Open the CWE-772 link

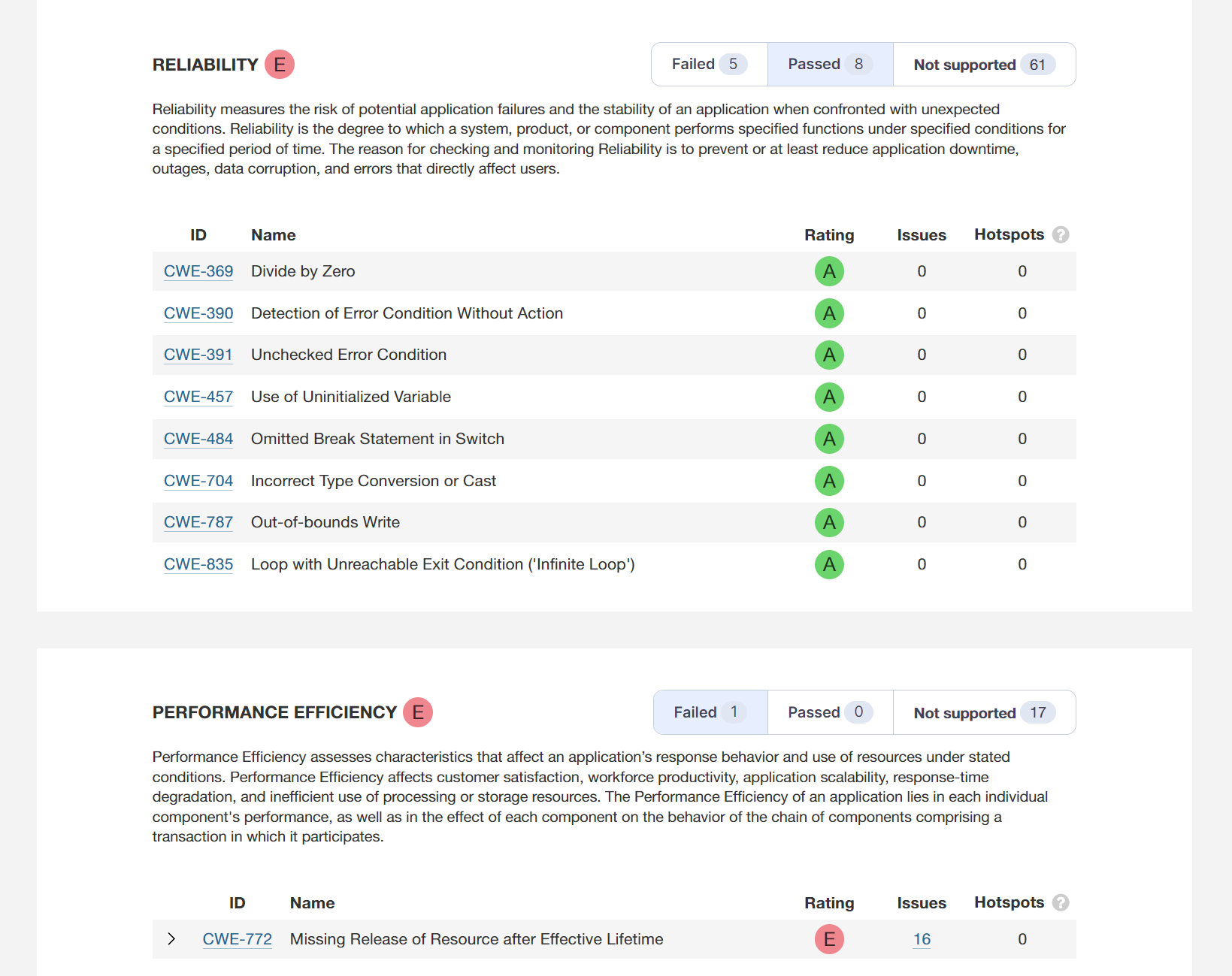(x=238, y=939)
